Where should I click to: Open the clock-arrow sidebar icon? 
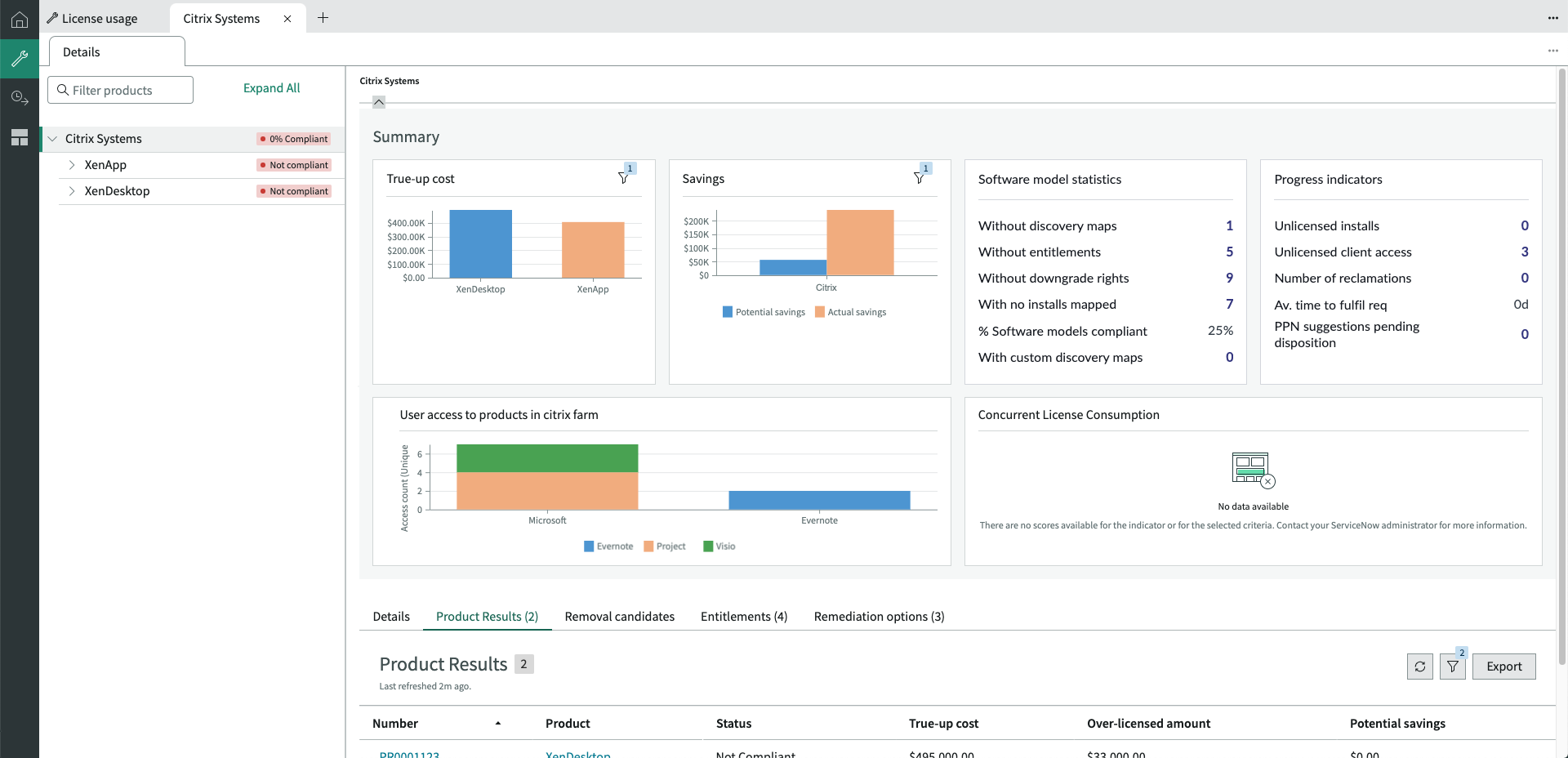click(x=20, y=98)
